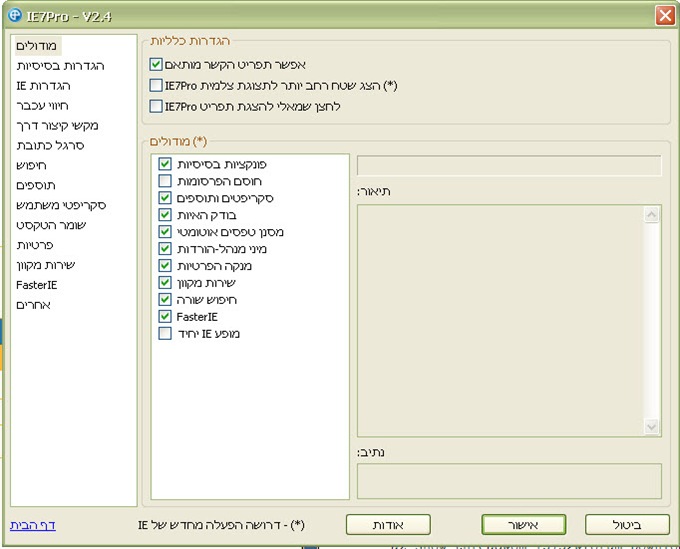Open the 'דף הבית' homepage link
This screenshot has height=549, width=680.
[x=32, y=524]
